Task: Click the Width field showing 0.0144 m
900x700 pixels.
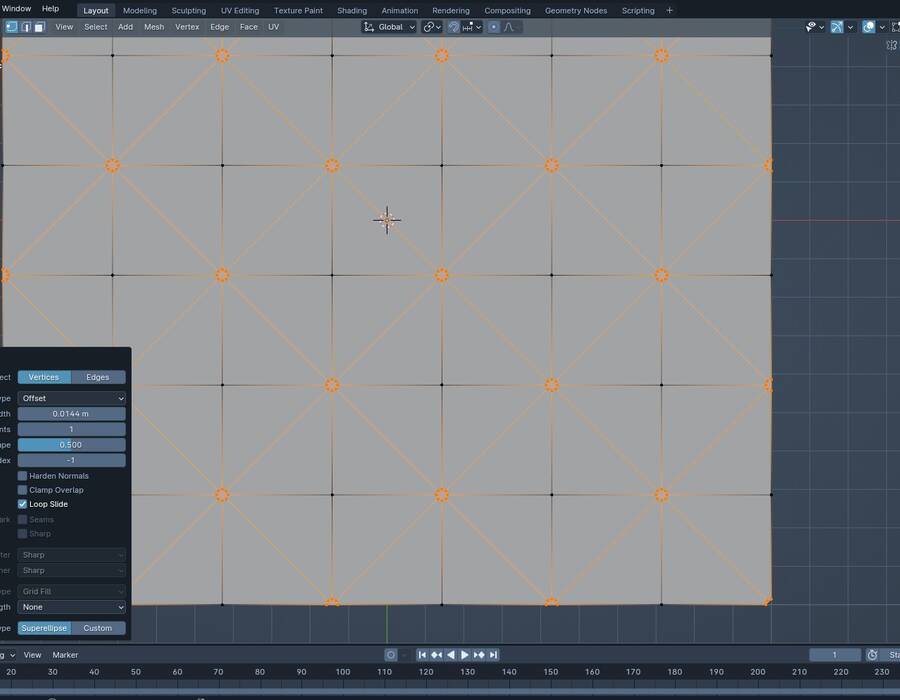Action: coord(72,414)
